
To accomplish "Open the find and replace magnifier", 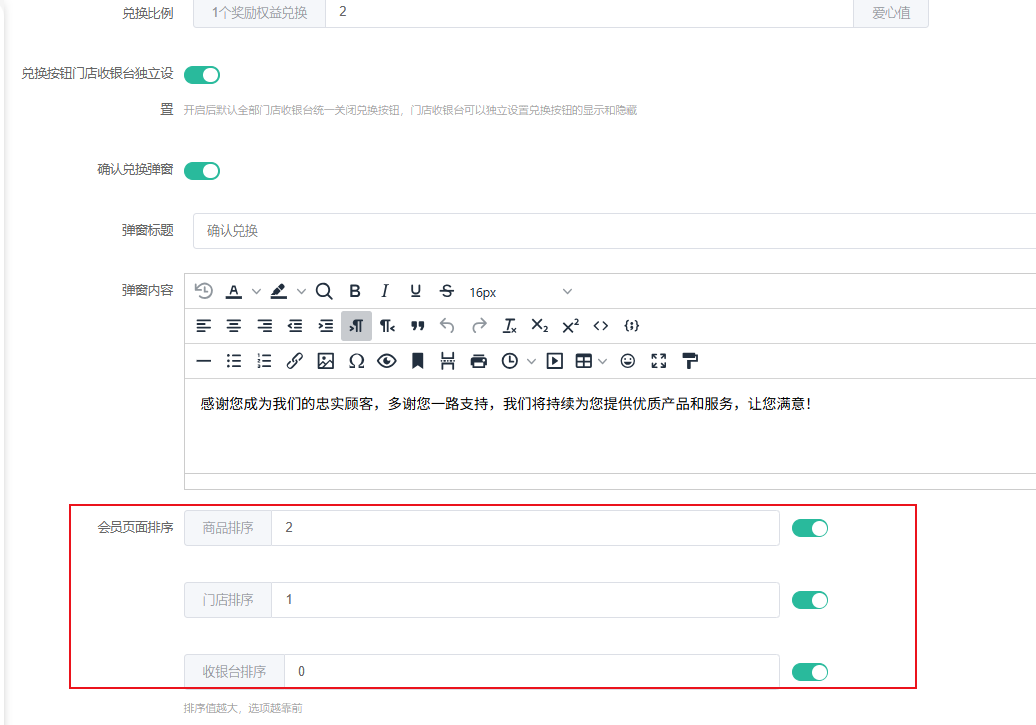I will coord(324,291).
